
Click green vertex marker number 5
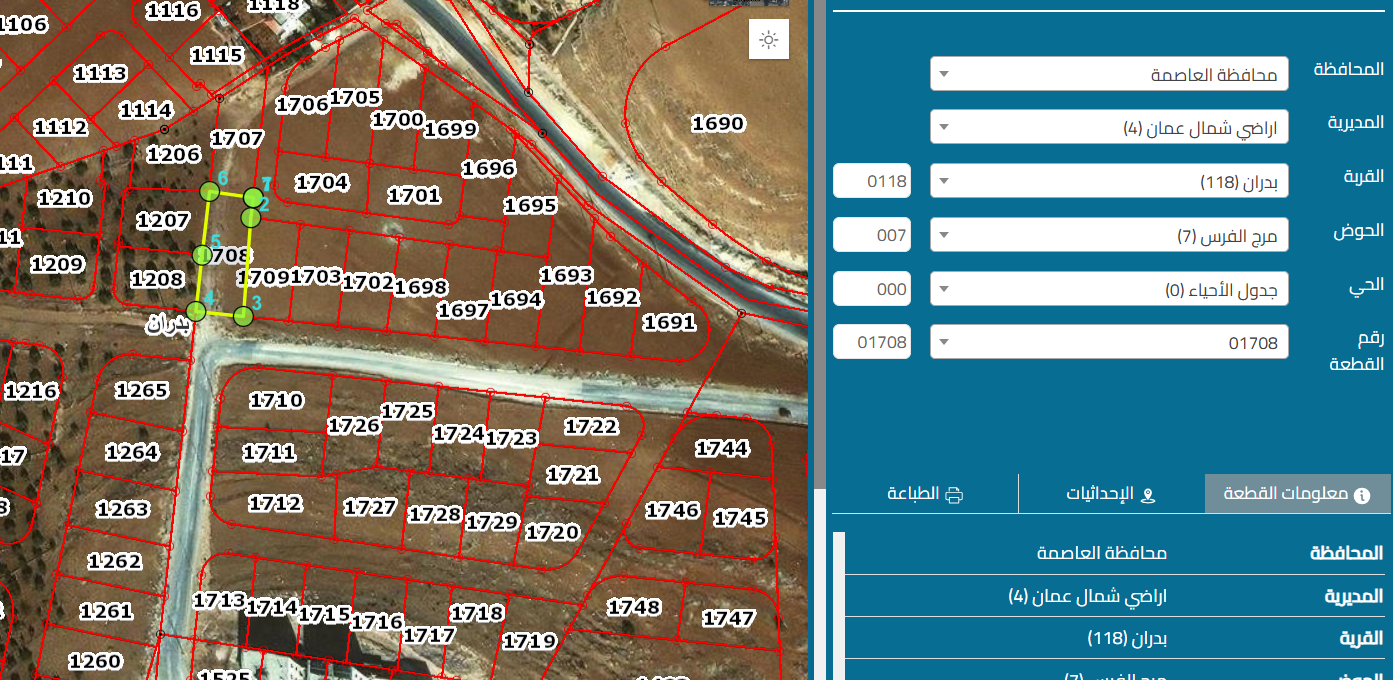[201, 255]
